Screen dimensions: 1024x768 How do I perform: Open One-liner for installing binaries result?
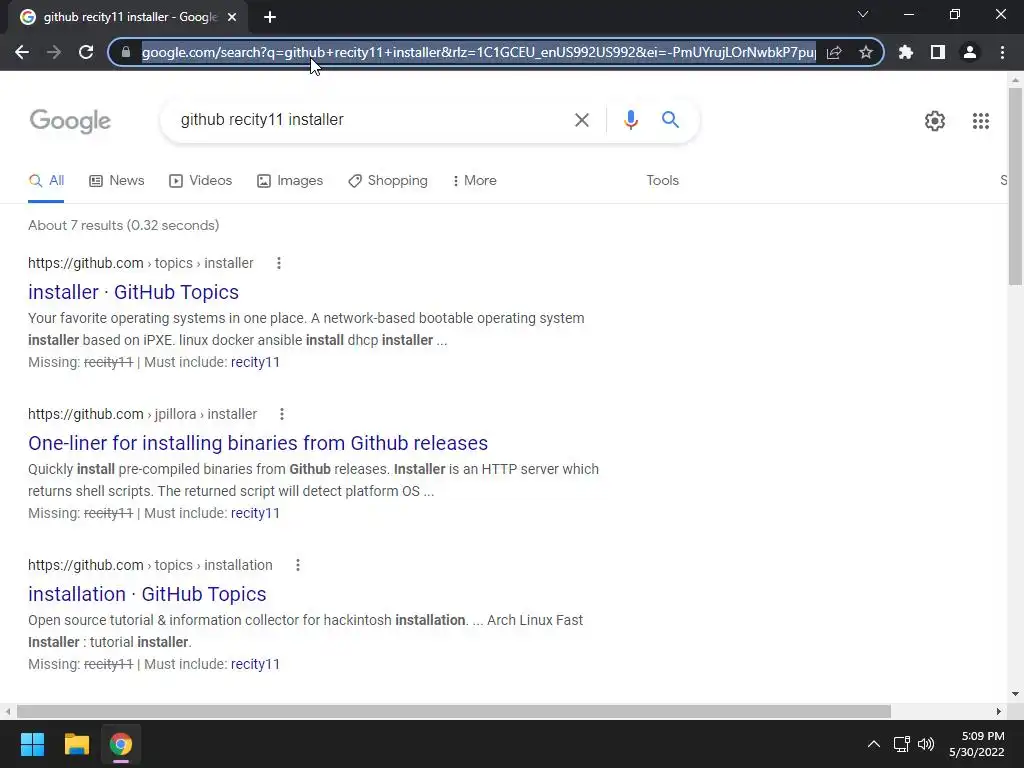point(258,443)
